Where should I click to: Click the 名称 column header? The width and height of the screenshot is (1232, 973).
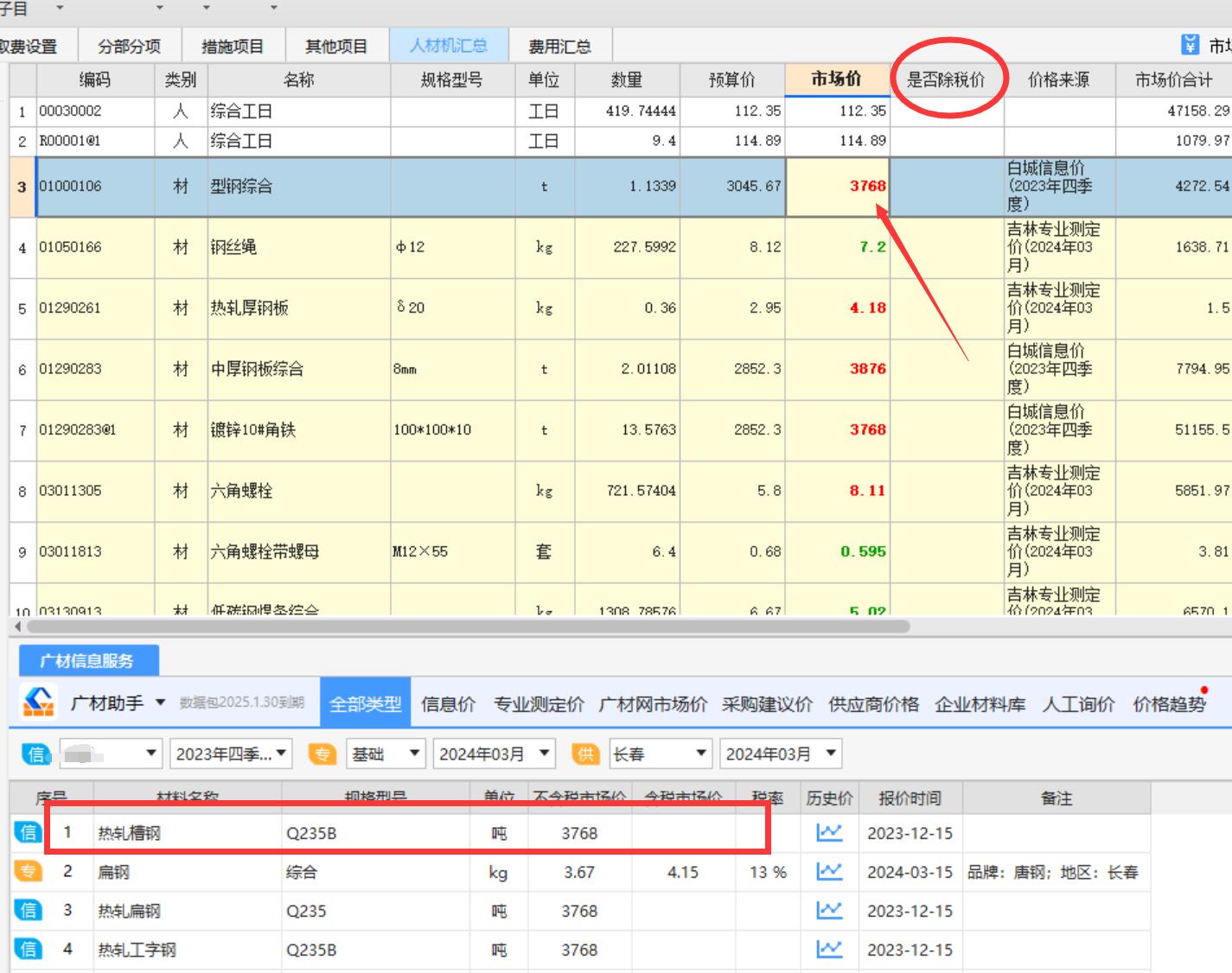[299, 80]
